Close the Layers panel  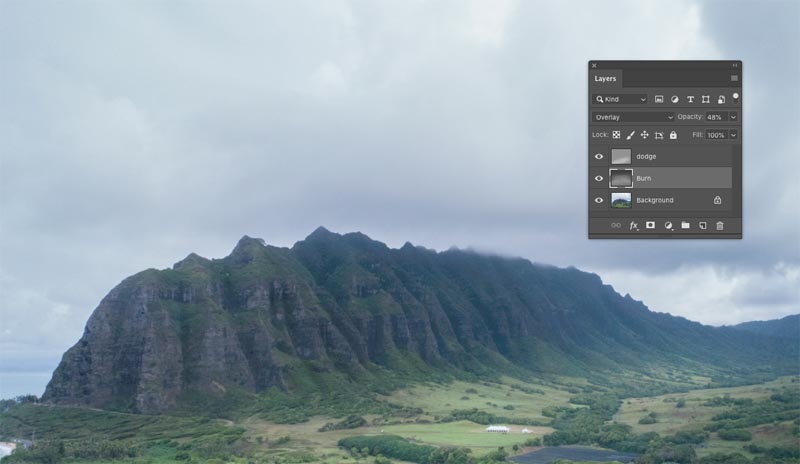(594, 65)
